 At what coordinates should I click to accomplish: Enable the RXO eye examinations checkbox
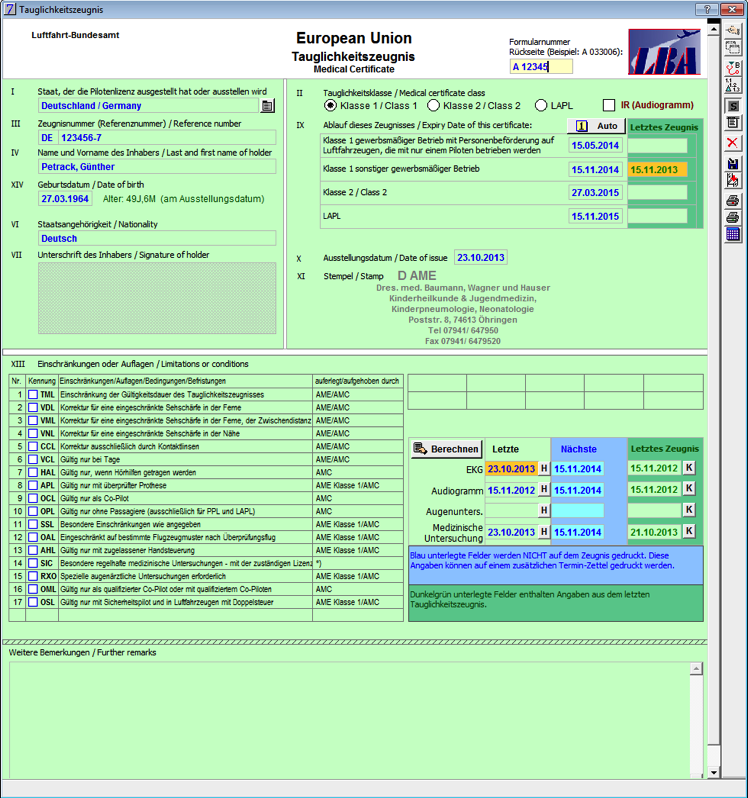33,576
